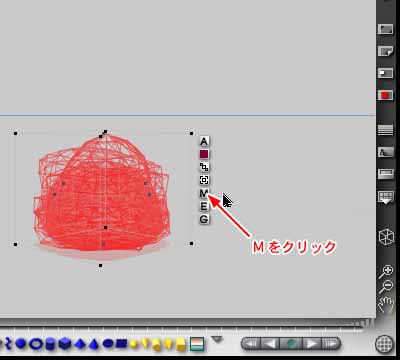Viewport: 400px width, 360px height.
Task: Open the object family color swatch
Action: point(204,154)
